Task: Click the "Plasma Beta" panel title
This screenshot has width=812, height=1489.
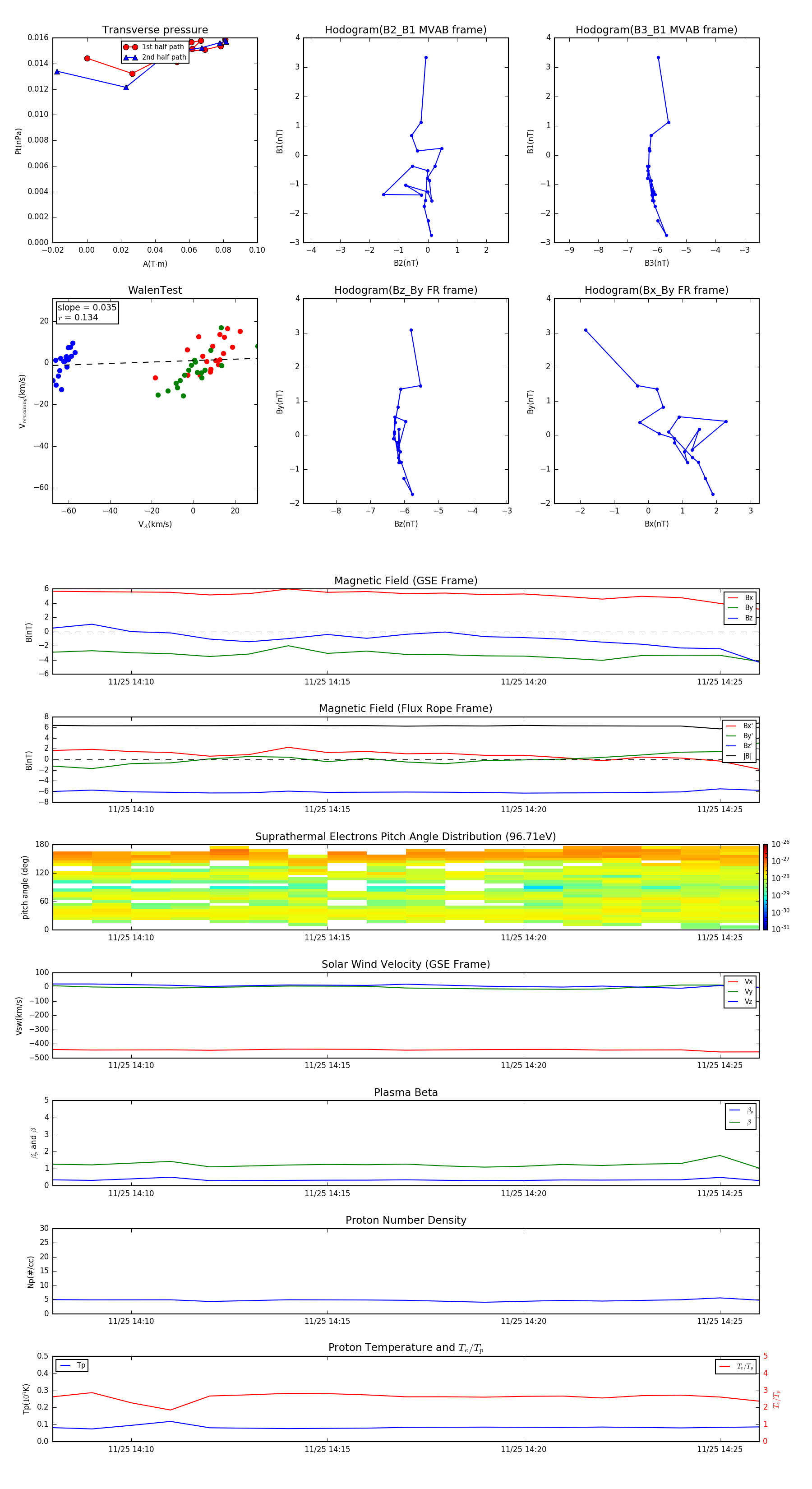Action: 406,1092
